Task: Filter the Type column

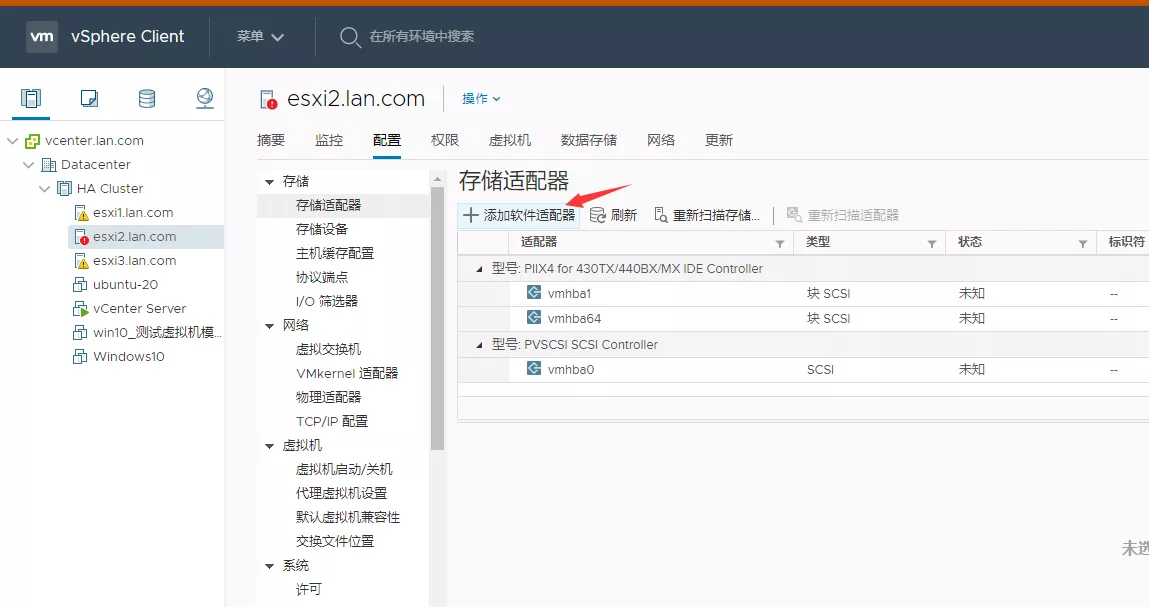Action: 931,243
